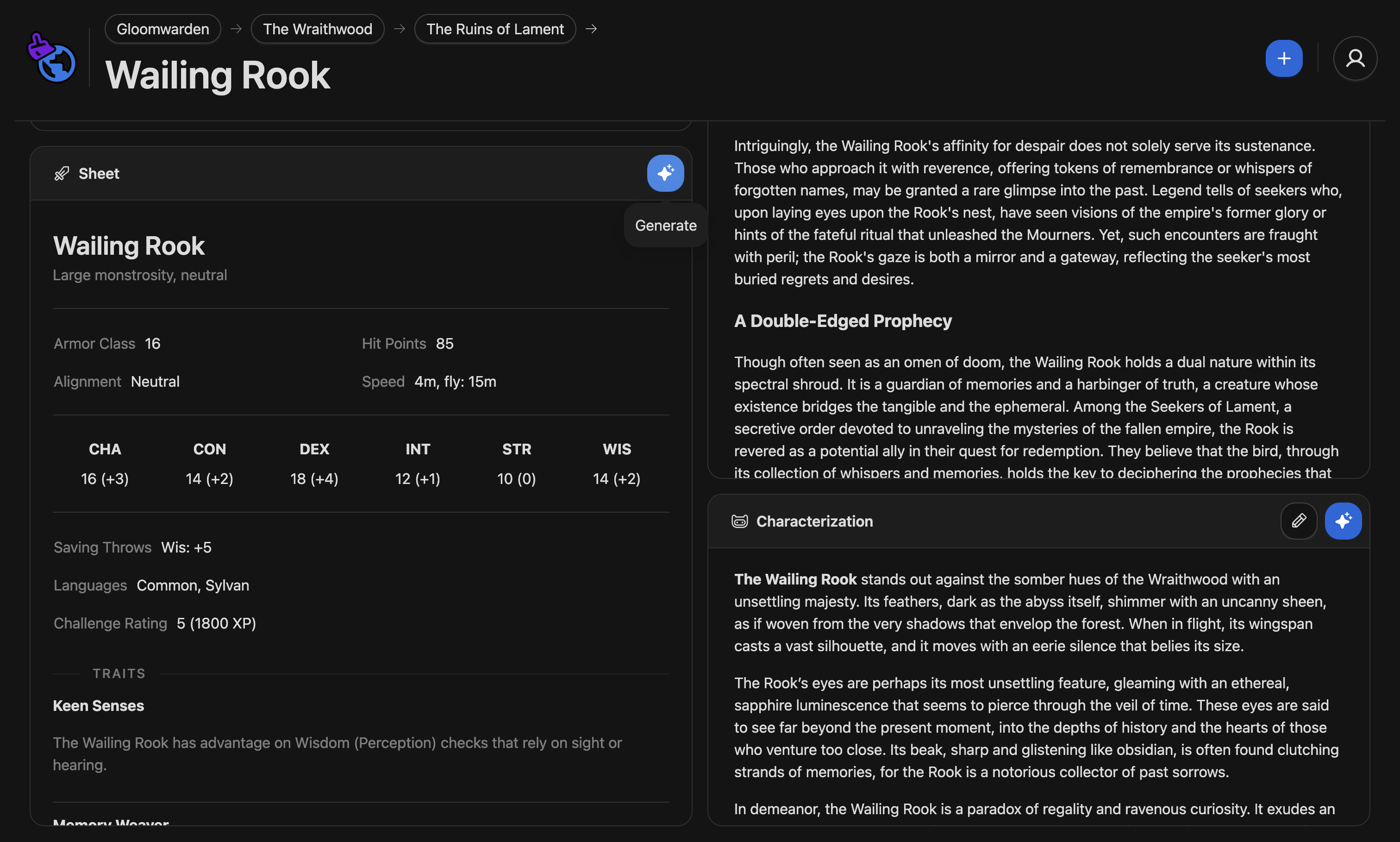Click the Wailing Rook page title

coord(217,75)
